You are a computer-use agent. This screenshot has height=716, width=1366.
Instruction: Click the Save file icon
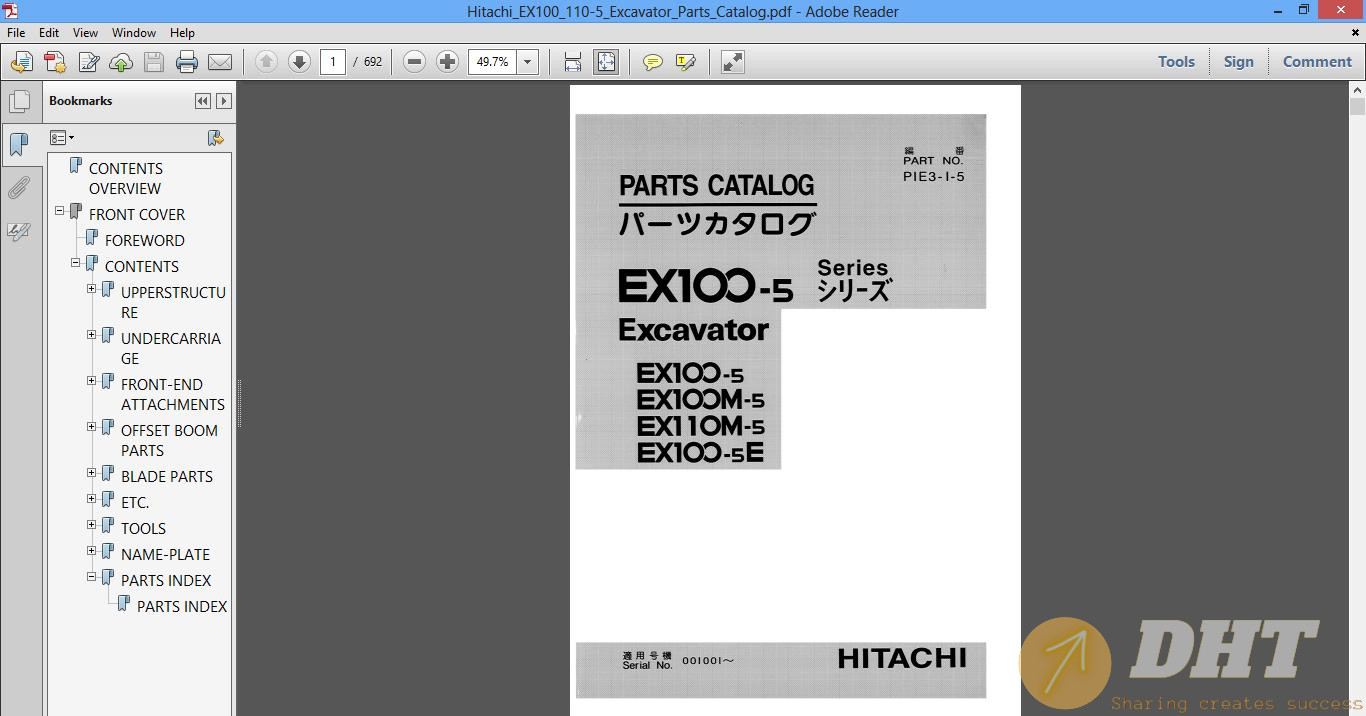tap(154, 62)
